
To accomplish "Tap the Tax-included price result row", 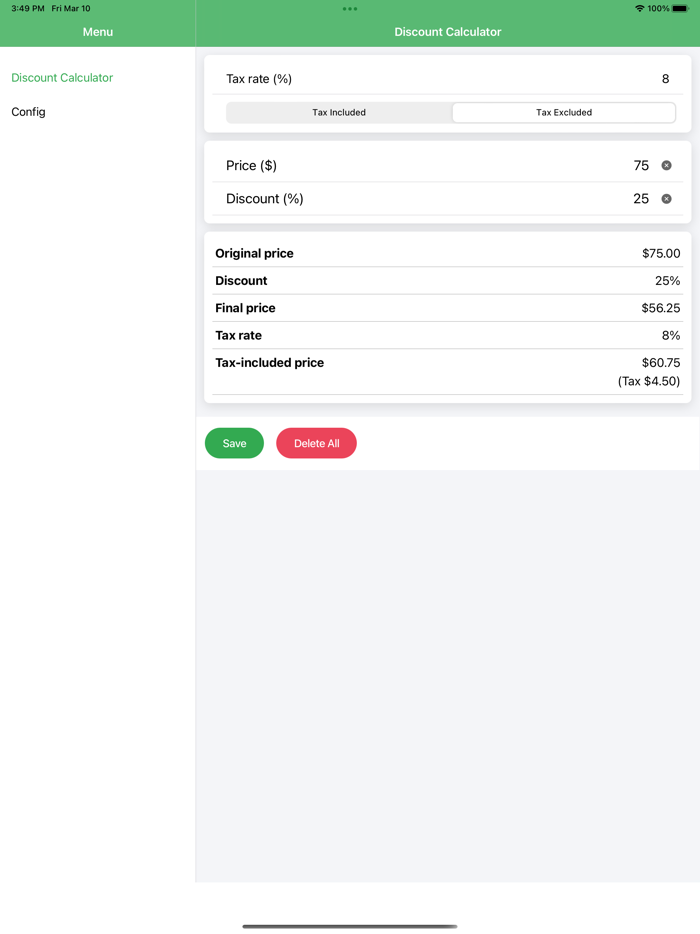I will pos(448,363).
